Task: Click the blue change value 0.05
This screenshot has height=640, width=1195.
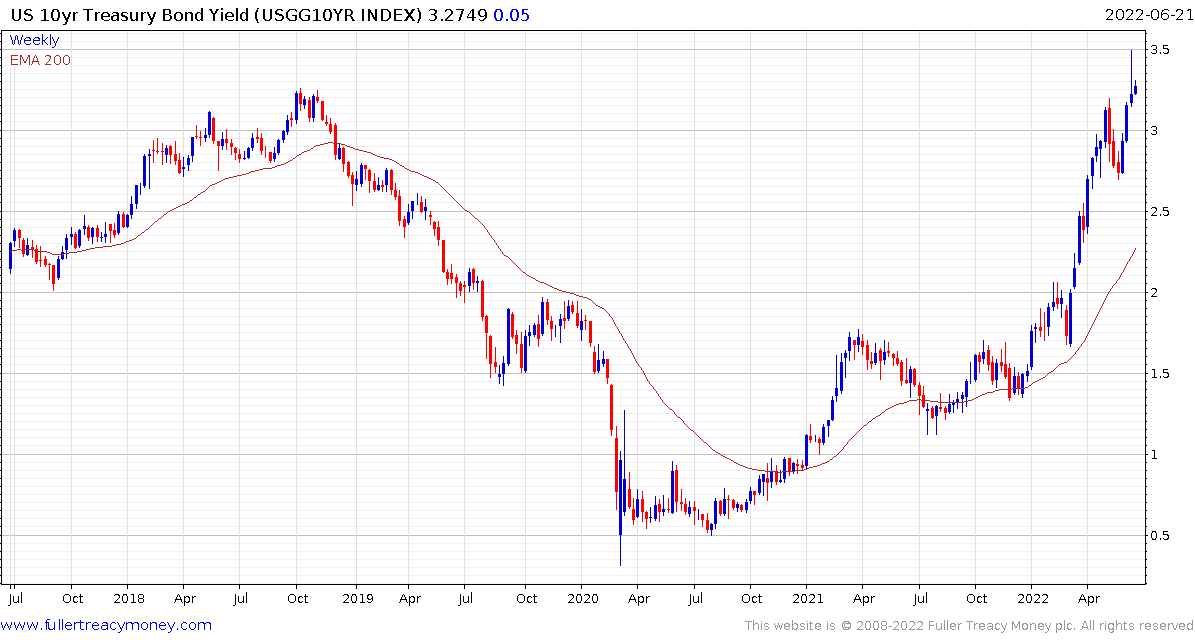Action: pyautogui.click(x=512, y=15)
